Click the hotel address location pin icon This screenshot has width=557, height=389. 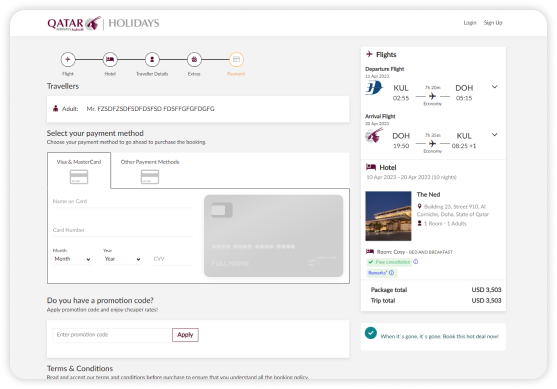[x=420, y=206]
